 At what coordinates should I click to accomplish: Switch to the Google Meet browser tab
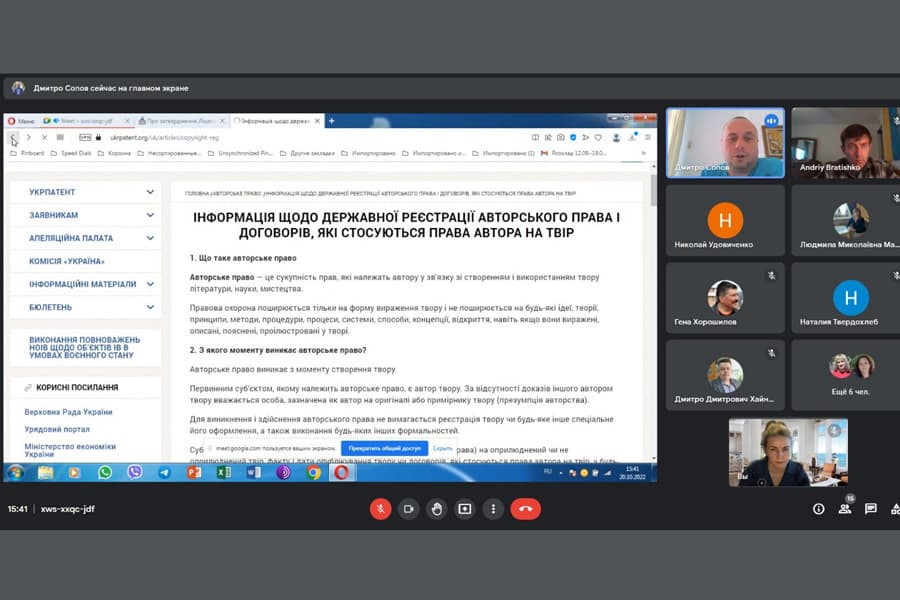pyautogui.click(x=86, y=121)
